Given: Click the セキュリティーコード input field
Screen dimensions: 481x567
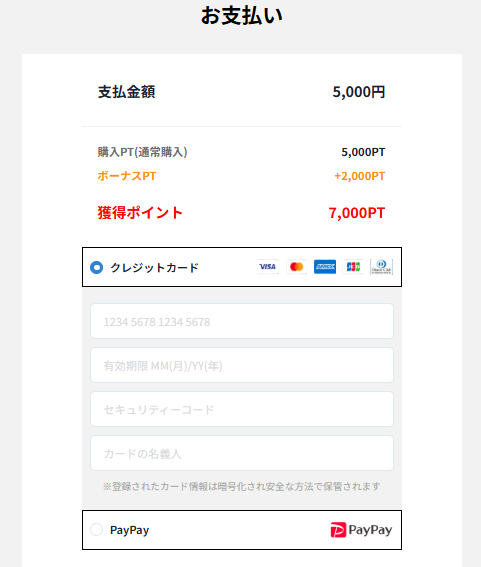Looking at the screenshot, I should [x=242, y=409].
